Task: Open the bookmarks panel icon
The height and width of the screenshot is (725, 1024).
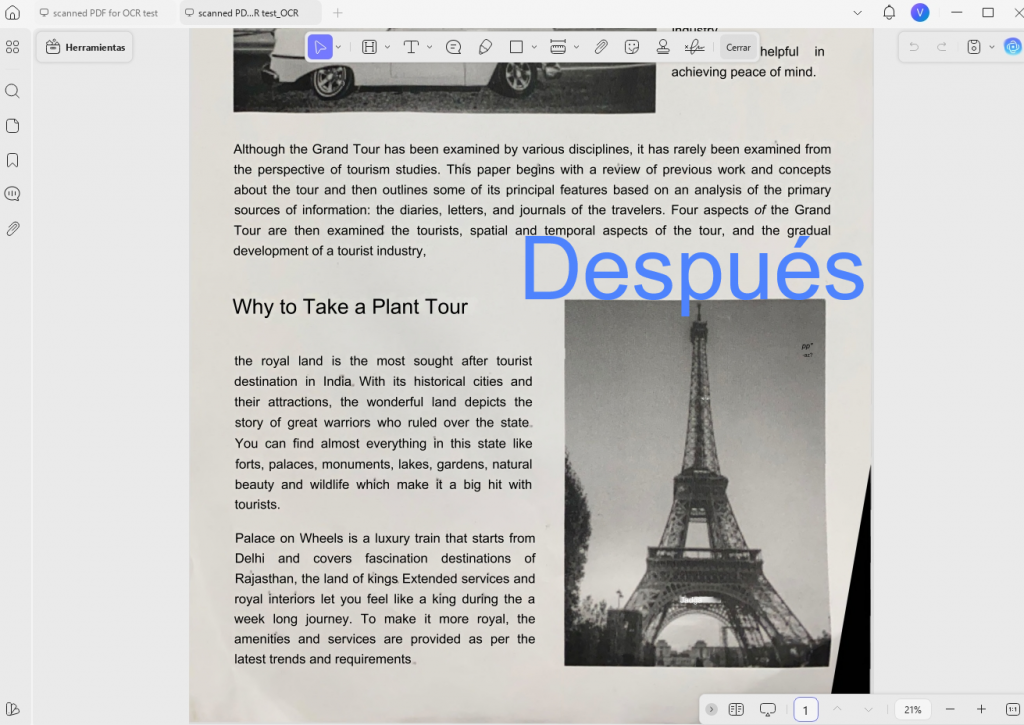Action: (12, 161)
